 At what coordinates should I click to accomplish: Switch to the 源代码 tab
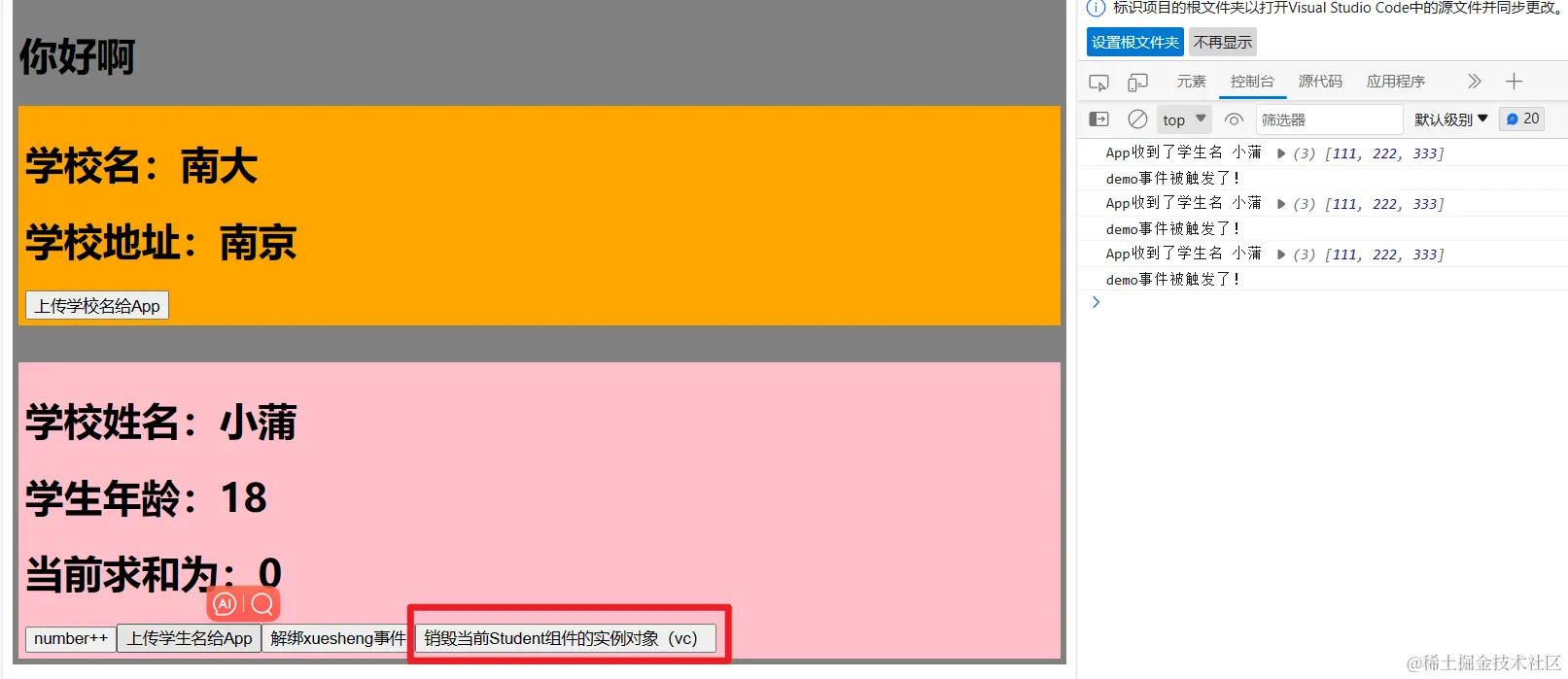[x=1320, y=82]
